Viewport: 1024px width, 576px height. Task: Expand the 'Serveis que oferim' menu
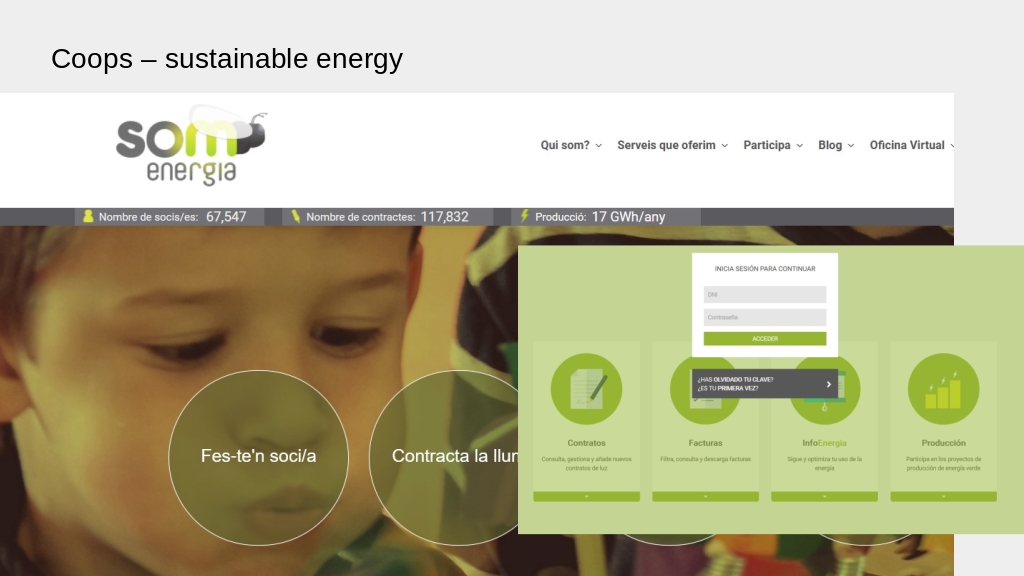click(x=672, y=145)
